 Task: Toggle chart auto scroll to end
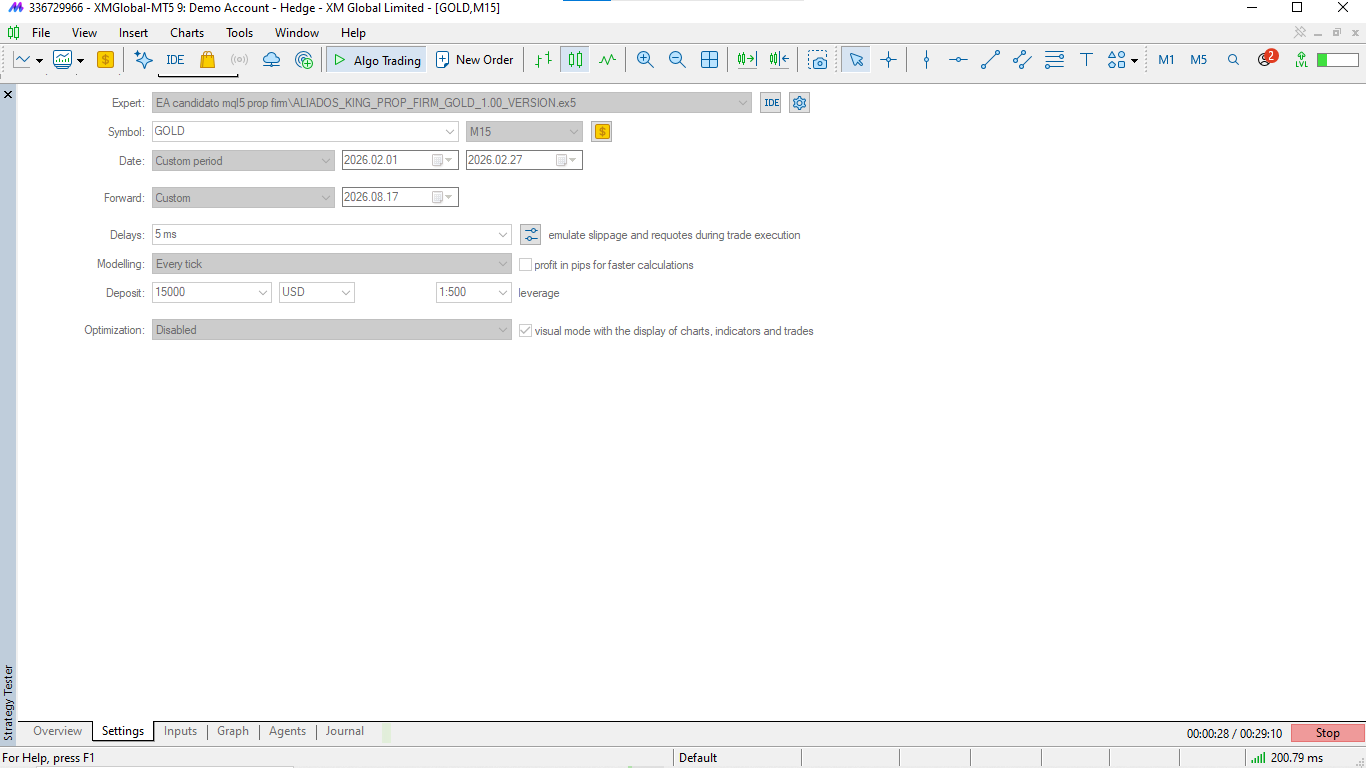point(747,60)
